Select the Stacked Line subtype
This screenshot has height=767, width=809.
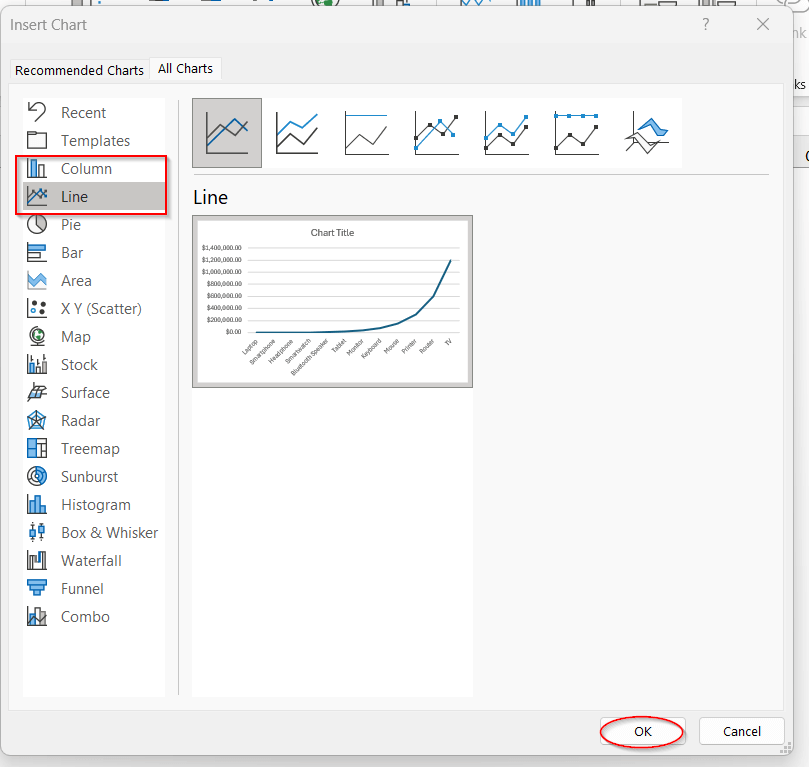[296, 132]
